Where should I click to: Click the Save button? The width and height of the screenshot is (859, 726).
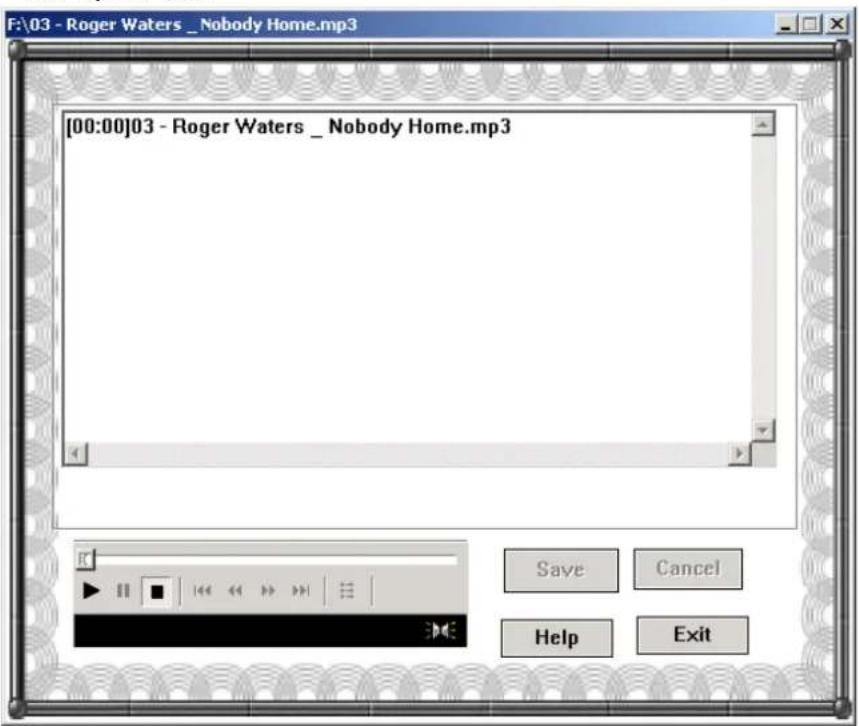[x=561, y=570]
